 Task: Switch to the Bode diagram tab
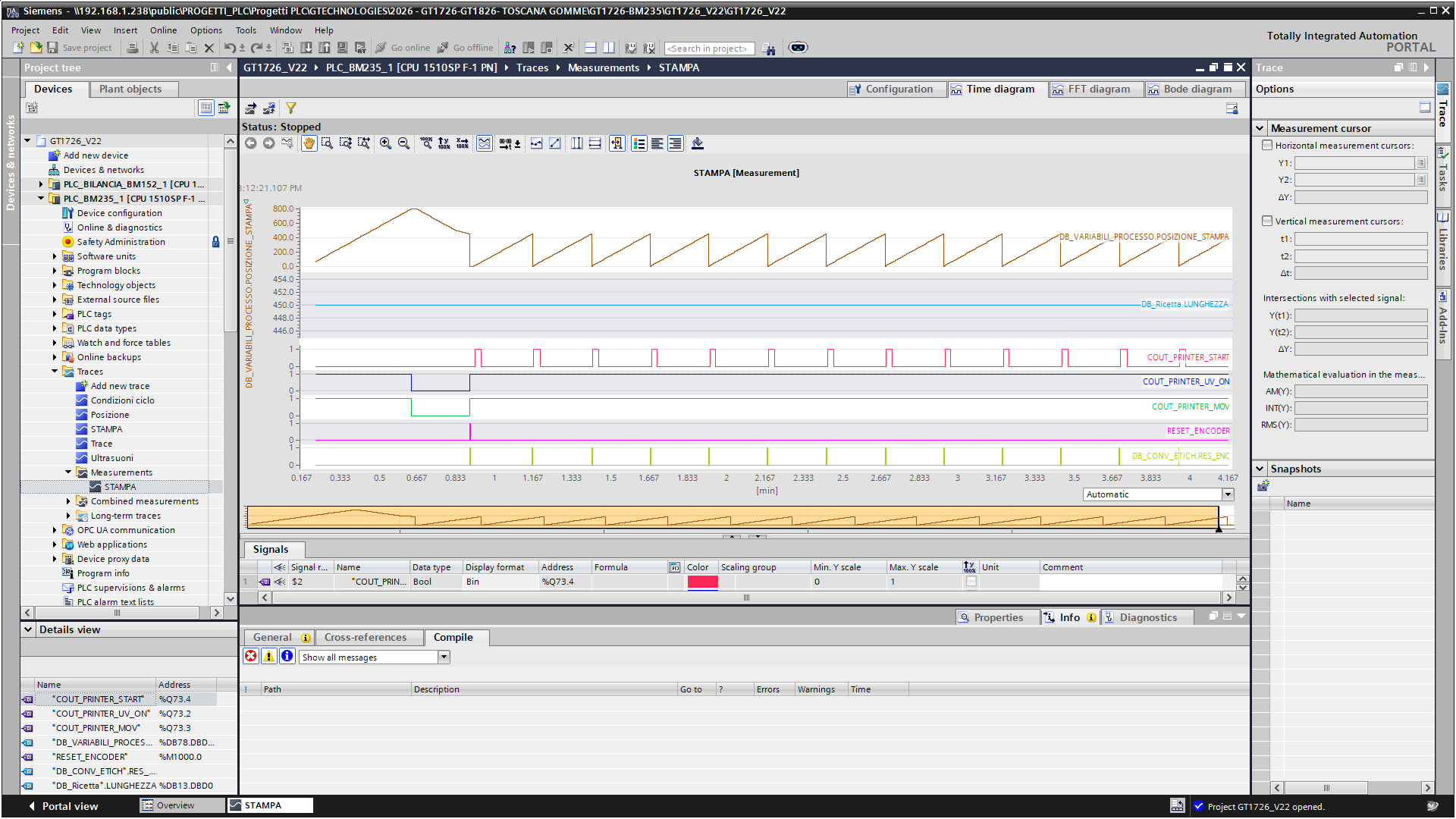[1194, 89]
